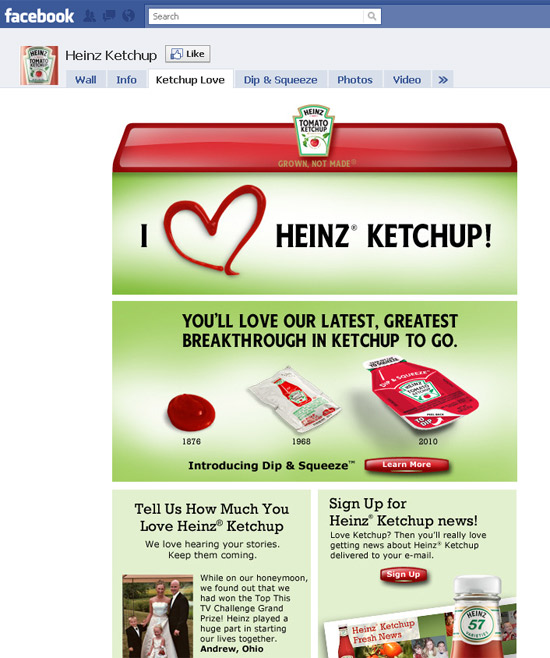Click the search magnifier icon
This screenshot has height=658, width=550.
372,16
